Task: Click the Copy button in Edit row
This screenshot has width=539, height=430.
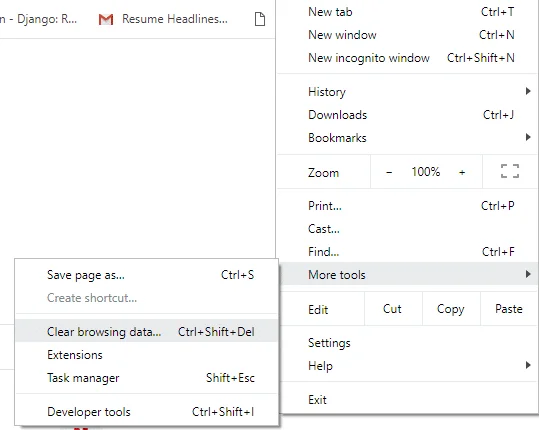Action: pyautogui.click(x=451, y=309)
